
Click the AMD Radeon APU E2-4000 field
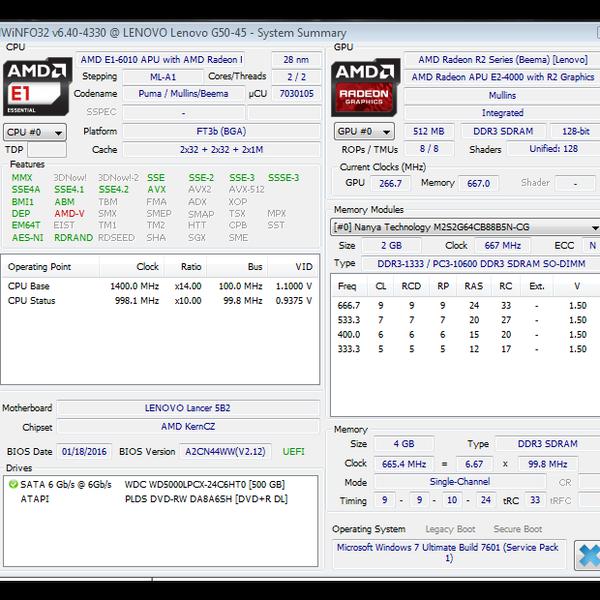pyautogui.click(x=502, y=77)
